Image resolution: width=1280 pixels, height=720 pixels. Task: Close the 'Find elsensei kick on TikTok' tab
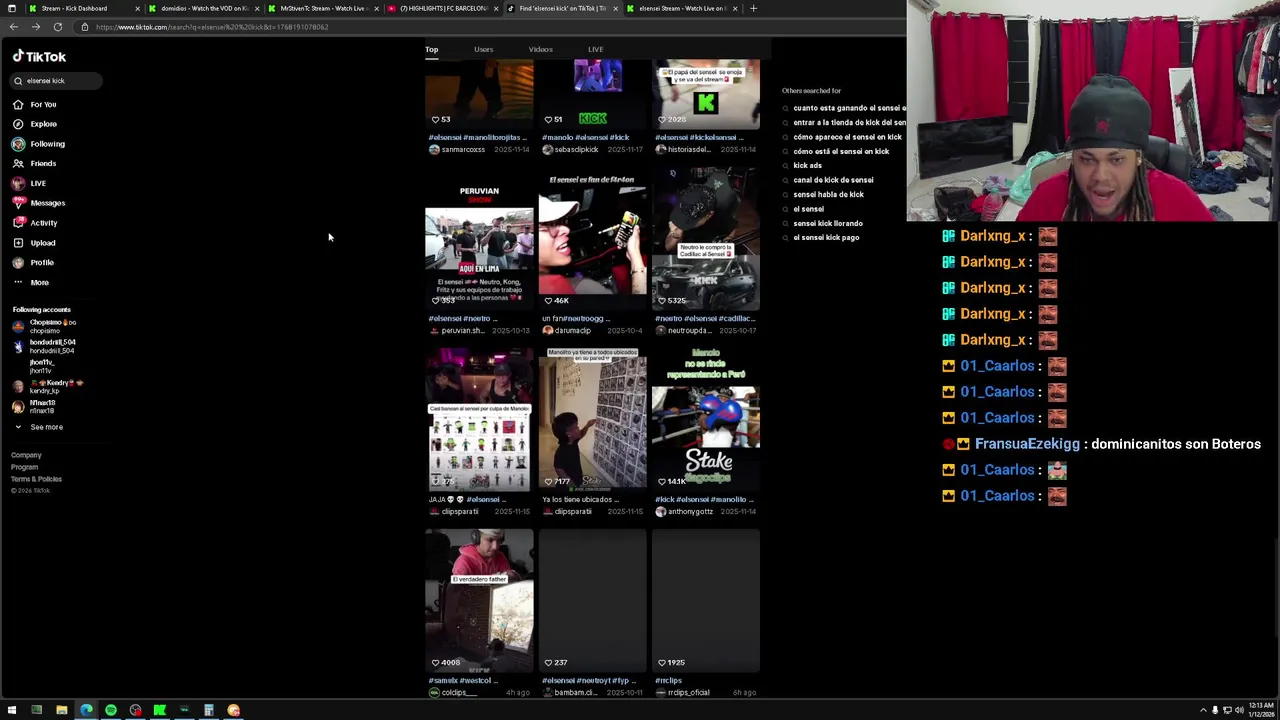pos(615,8)
